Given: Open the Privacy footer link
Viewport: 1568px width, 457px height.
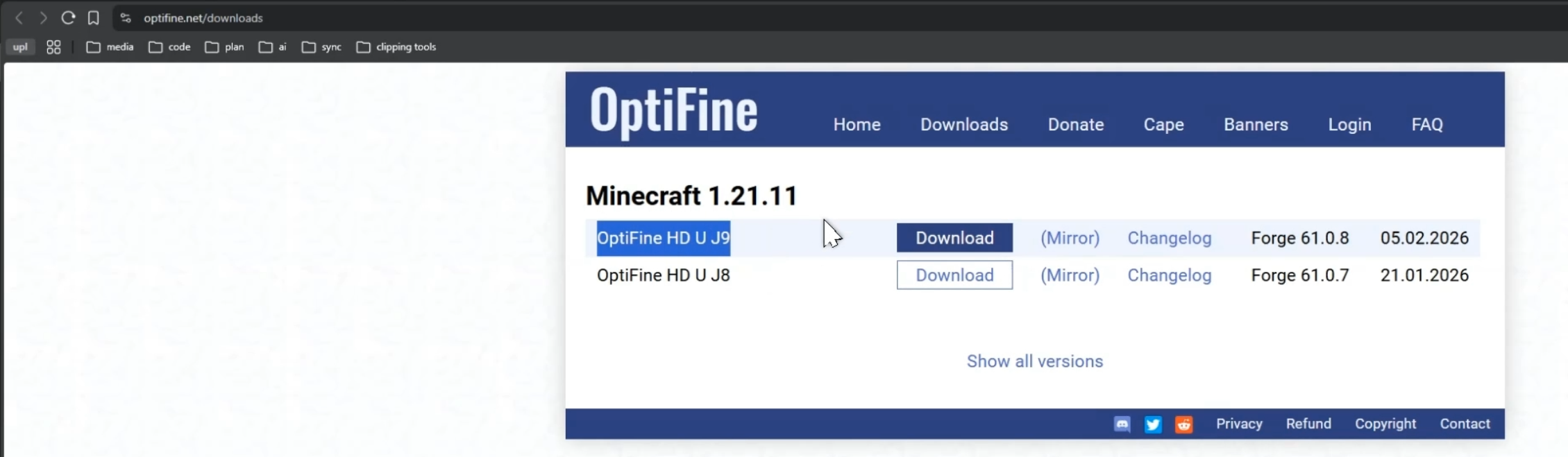Looking at the screenshot, I should coord(1239,424).
